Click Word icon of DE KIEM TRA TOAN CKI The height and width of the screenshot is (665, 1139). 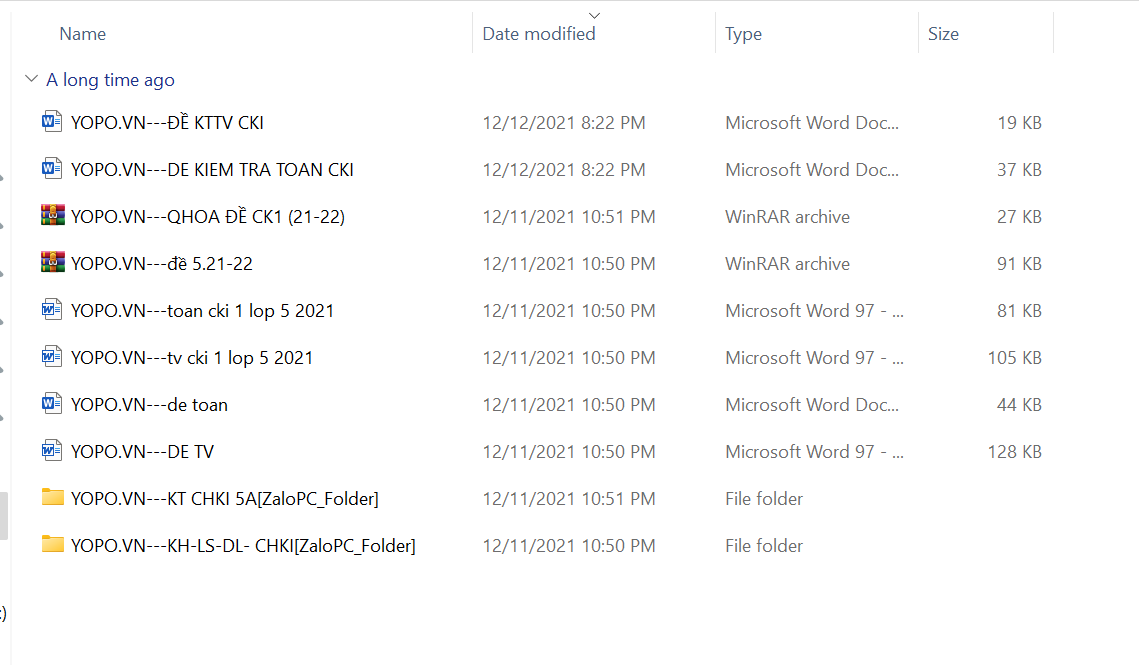[52, 170]
